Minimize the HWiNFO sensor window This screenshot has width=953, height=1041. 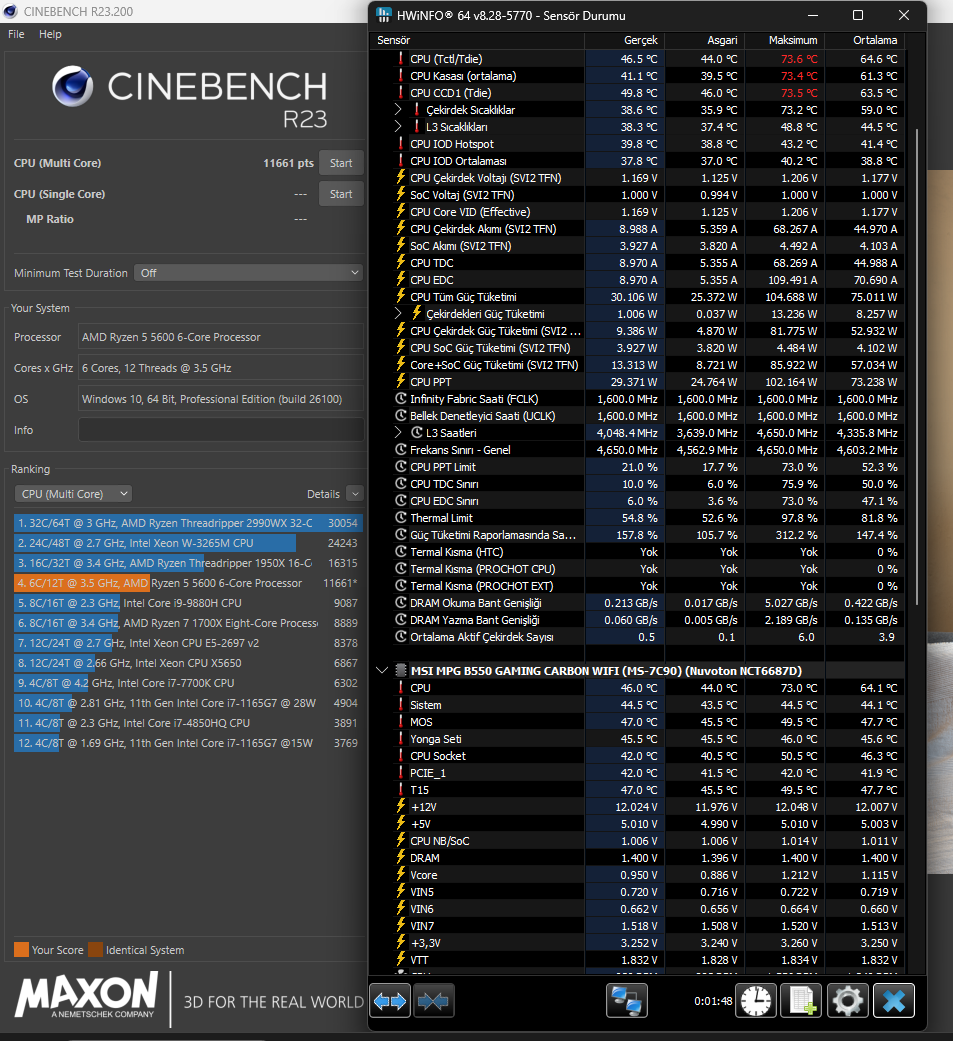813,15
